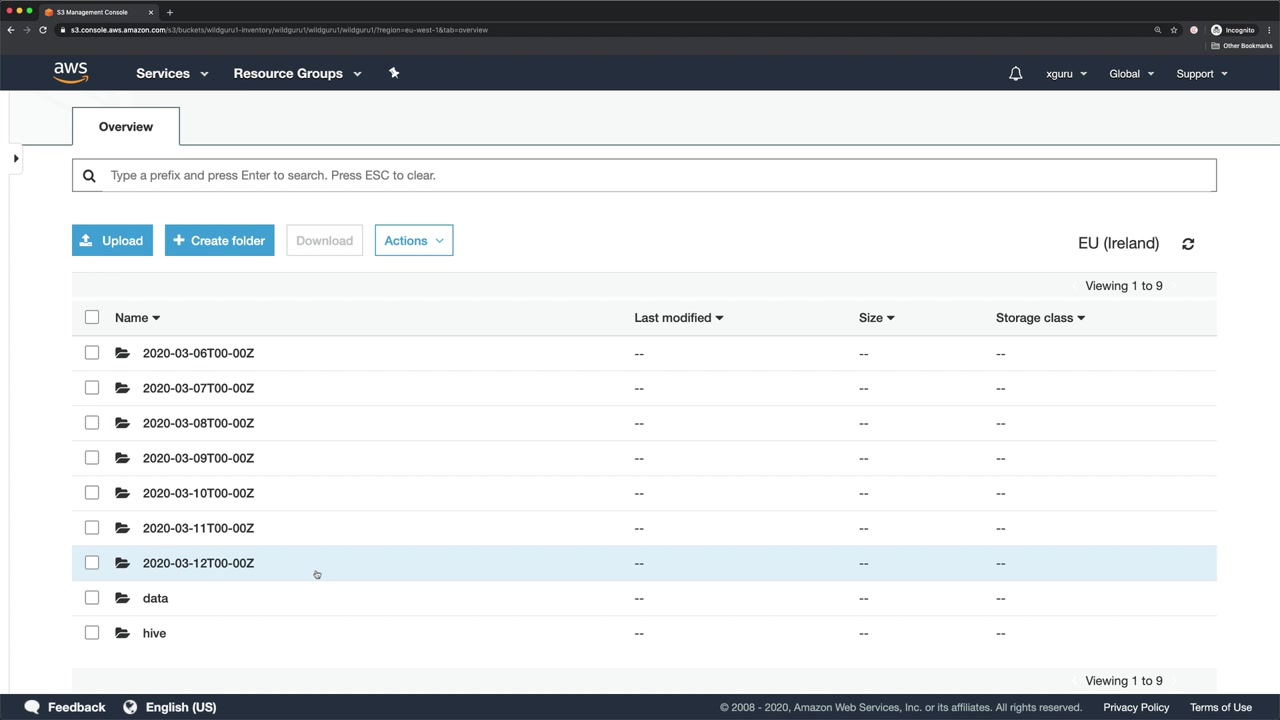Open the Global region dropdown
Screen dimensions: 1280x720
[1131, 73]
